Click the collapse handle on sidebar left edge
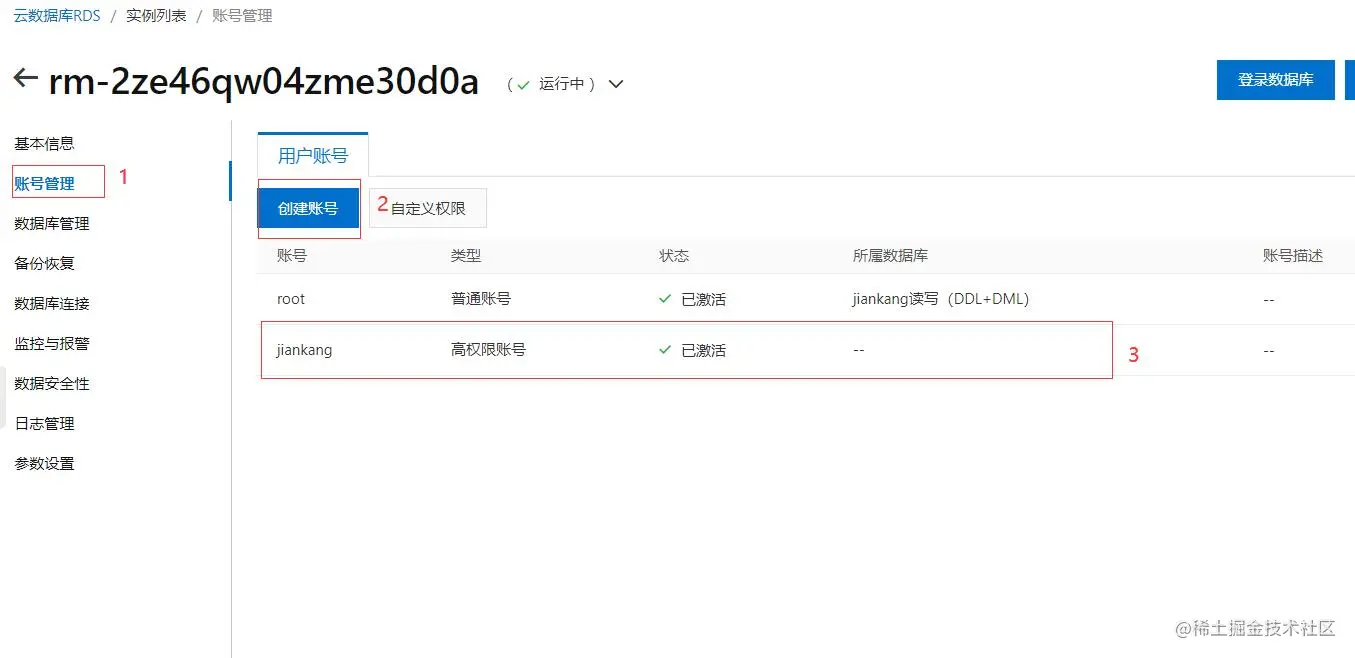The image size is (1355, 658). point(3,398)
